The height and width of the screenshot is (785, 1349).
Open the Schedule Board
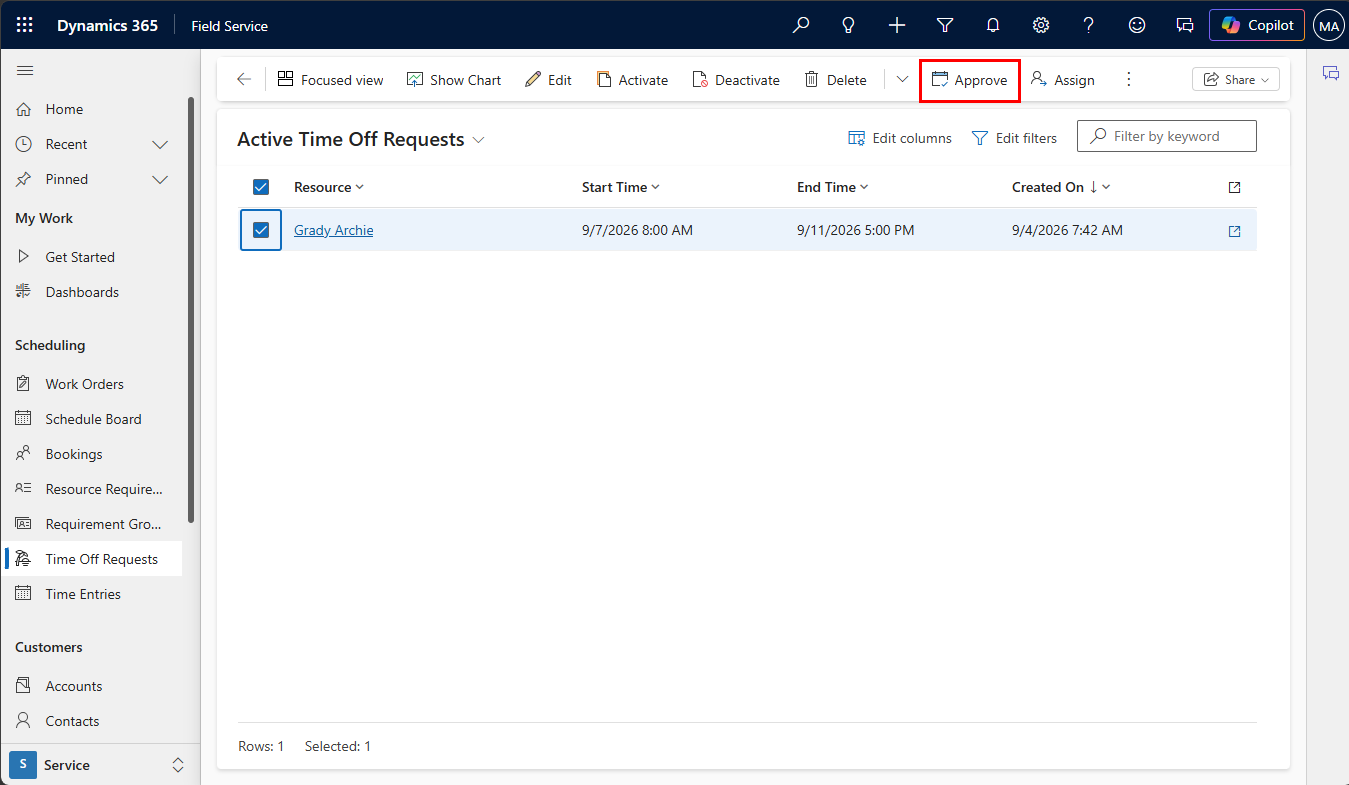[x=92, y=419]
